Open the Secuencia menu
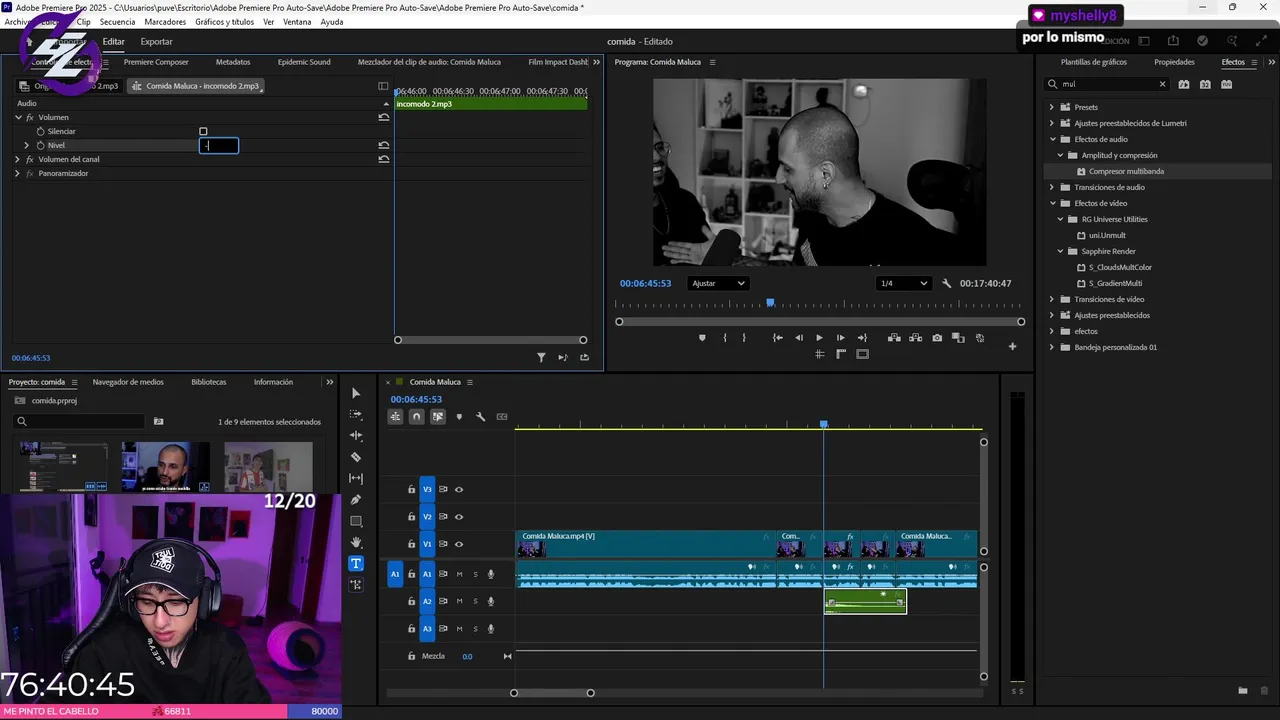Image resolution: width=1280 pixels, height=720 pixels. pos(117,22)
